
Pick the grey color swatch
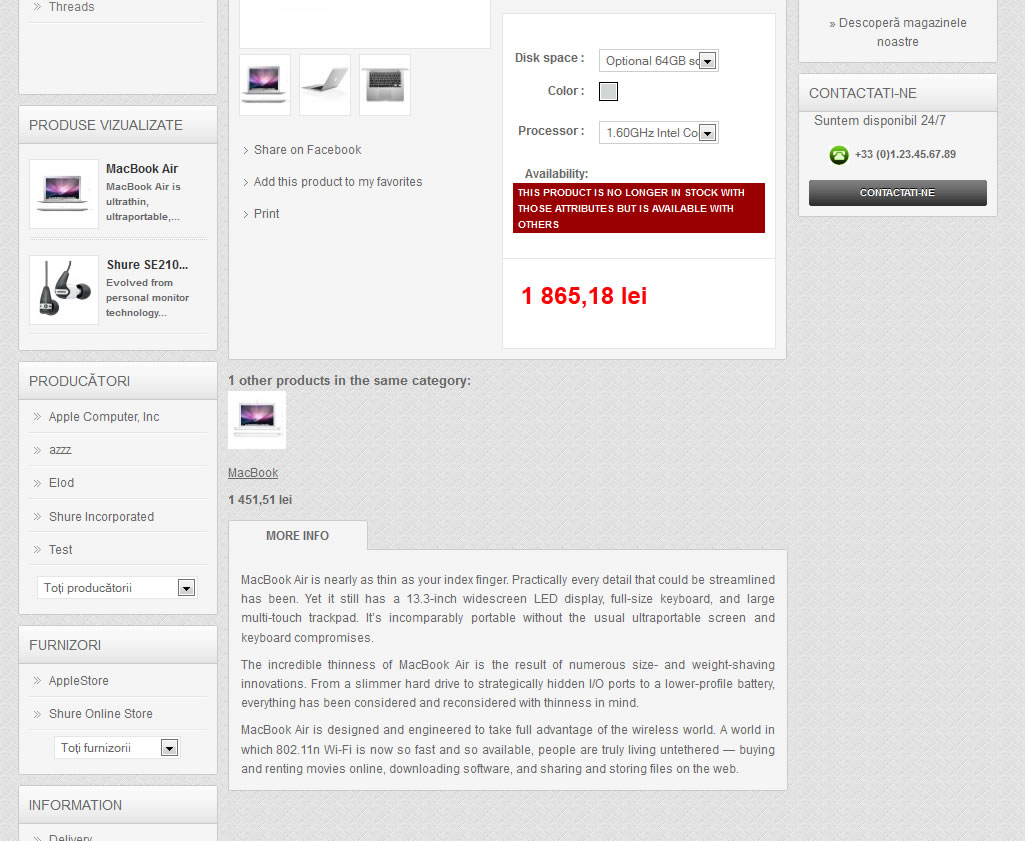pos(609,91)
